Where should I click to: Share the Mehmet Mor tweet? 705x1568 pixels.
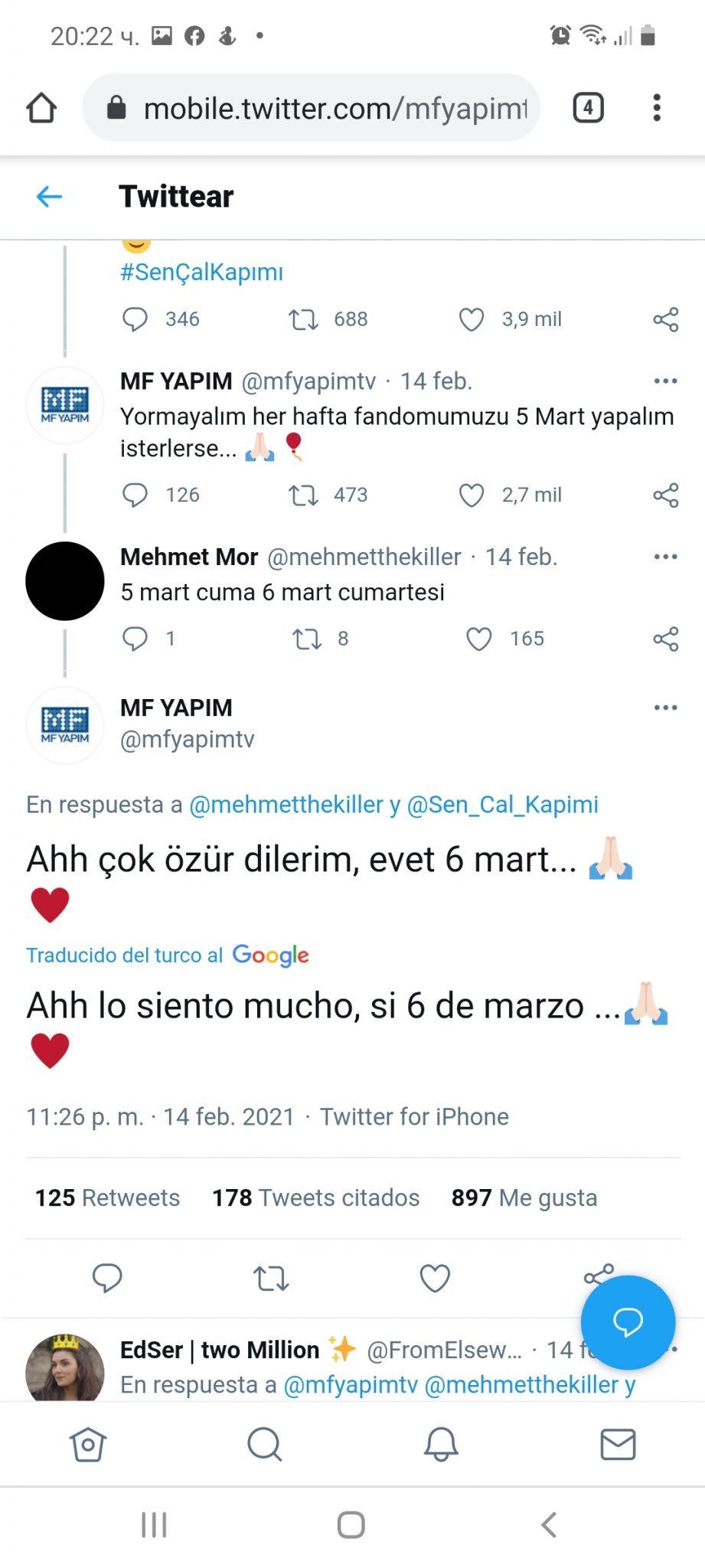pos(665,639)
